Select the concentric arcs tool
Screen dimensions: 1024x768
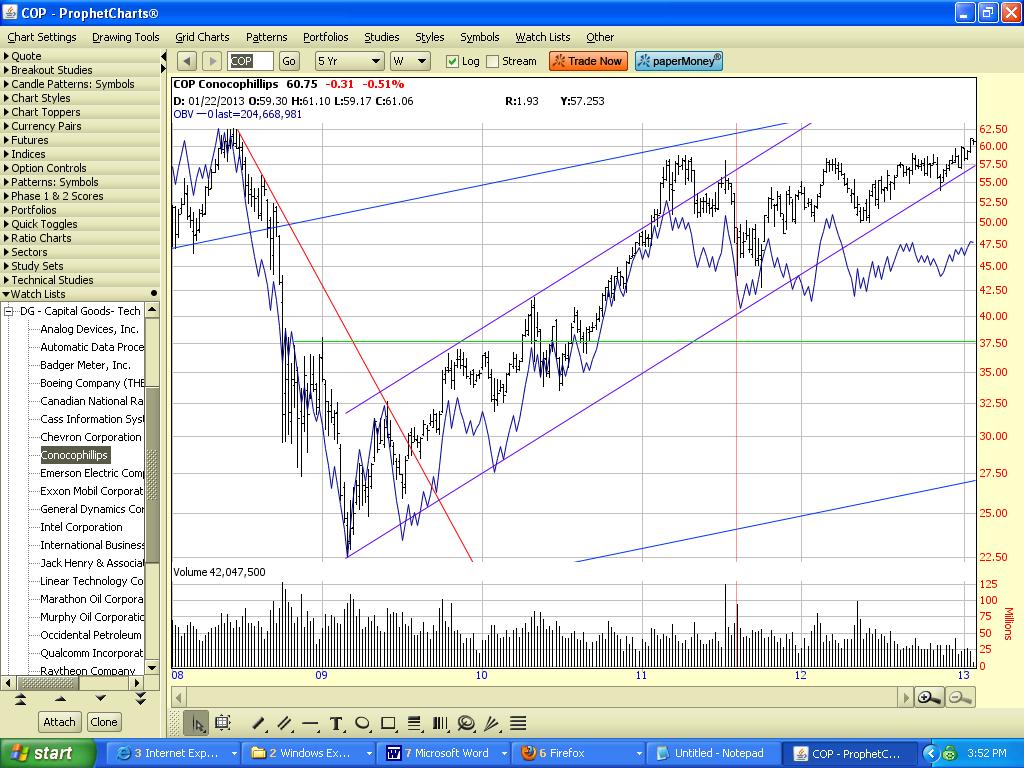click(x=466, y=723)
